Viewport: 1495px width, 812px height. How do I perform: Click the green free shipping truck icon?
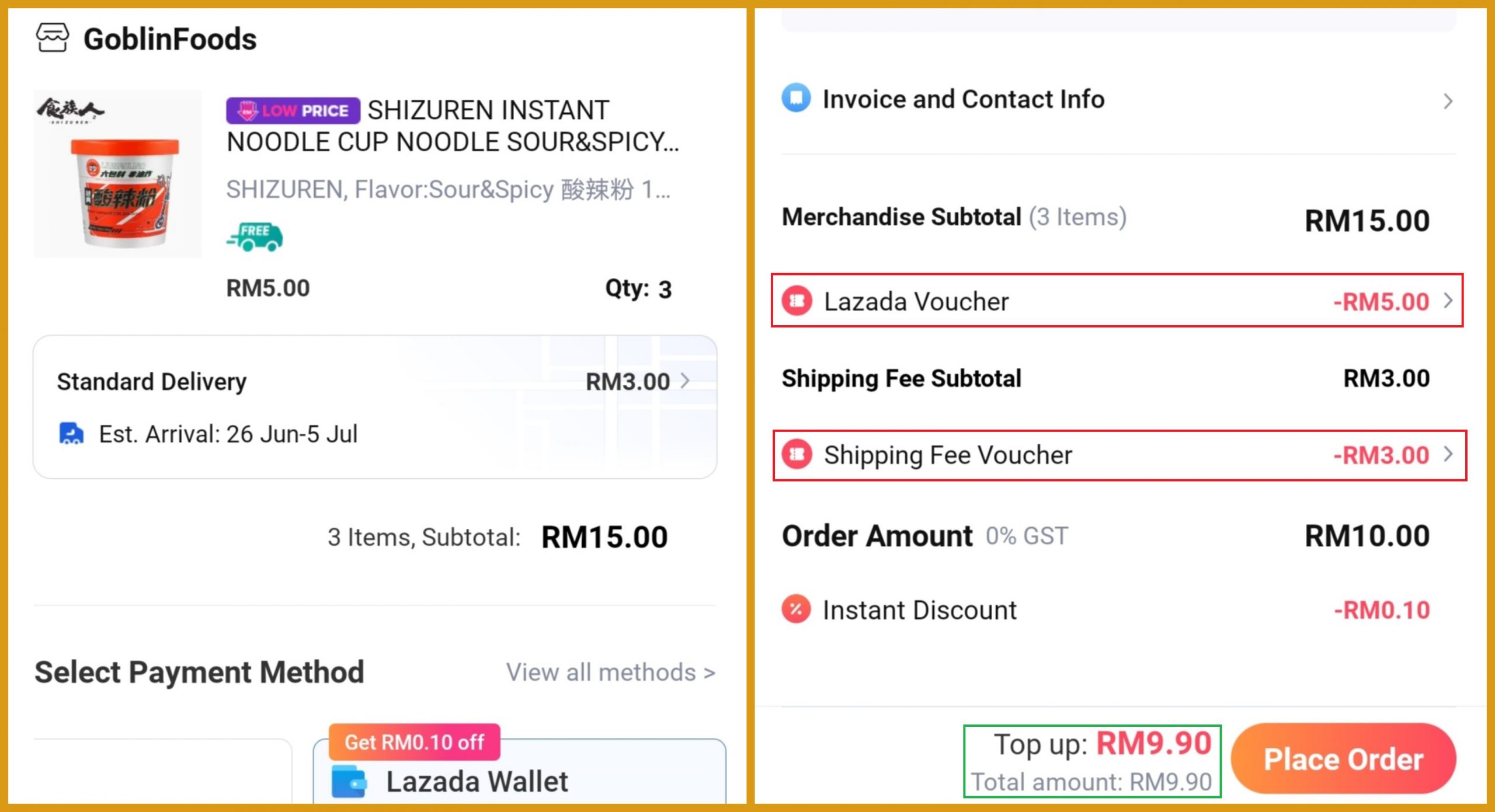point(255,236)
